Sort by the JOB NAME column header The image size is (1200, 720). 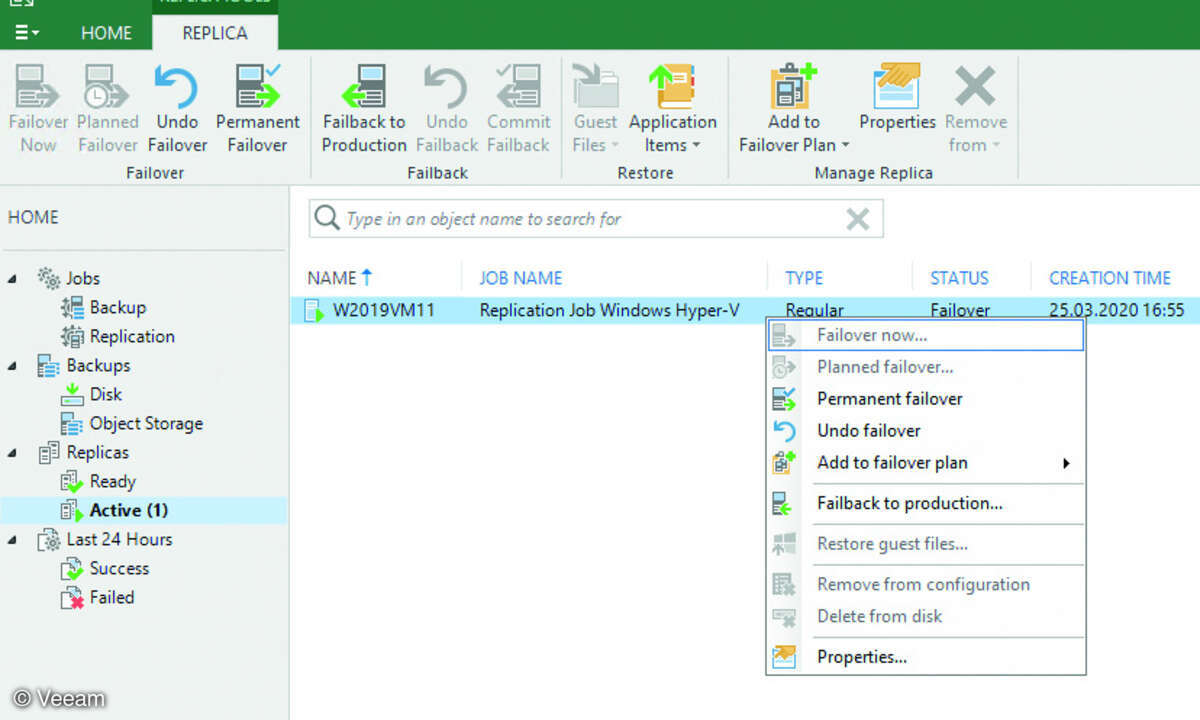[x=521, y=278]
